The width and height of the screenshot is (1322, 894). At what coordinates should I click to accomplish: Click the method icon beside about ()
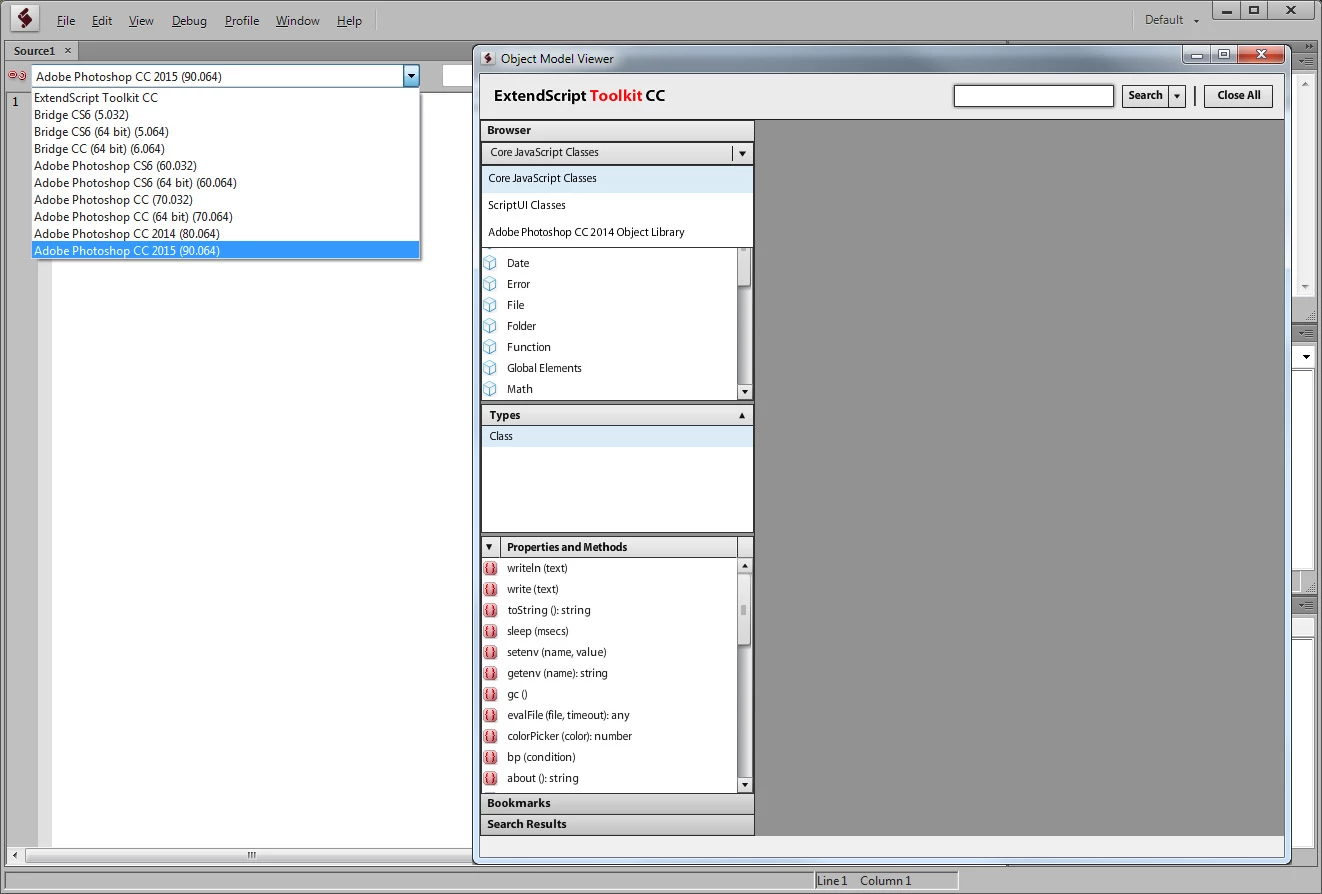(490, 778)
